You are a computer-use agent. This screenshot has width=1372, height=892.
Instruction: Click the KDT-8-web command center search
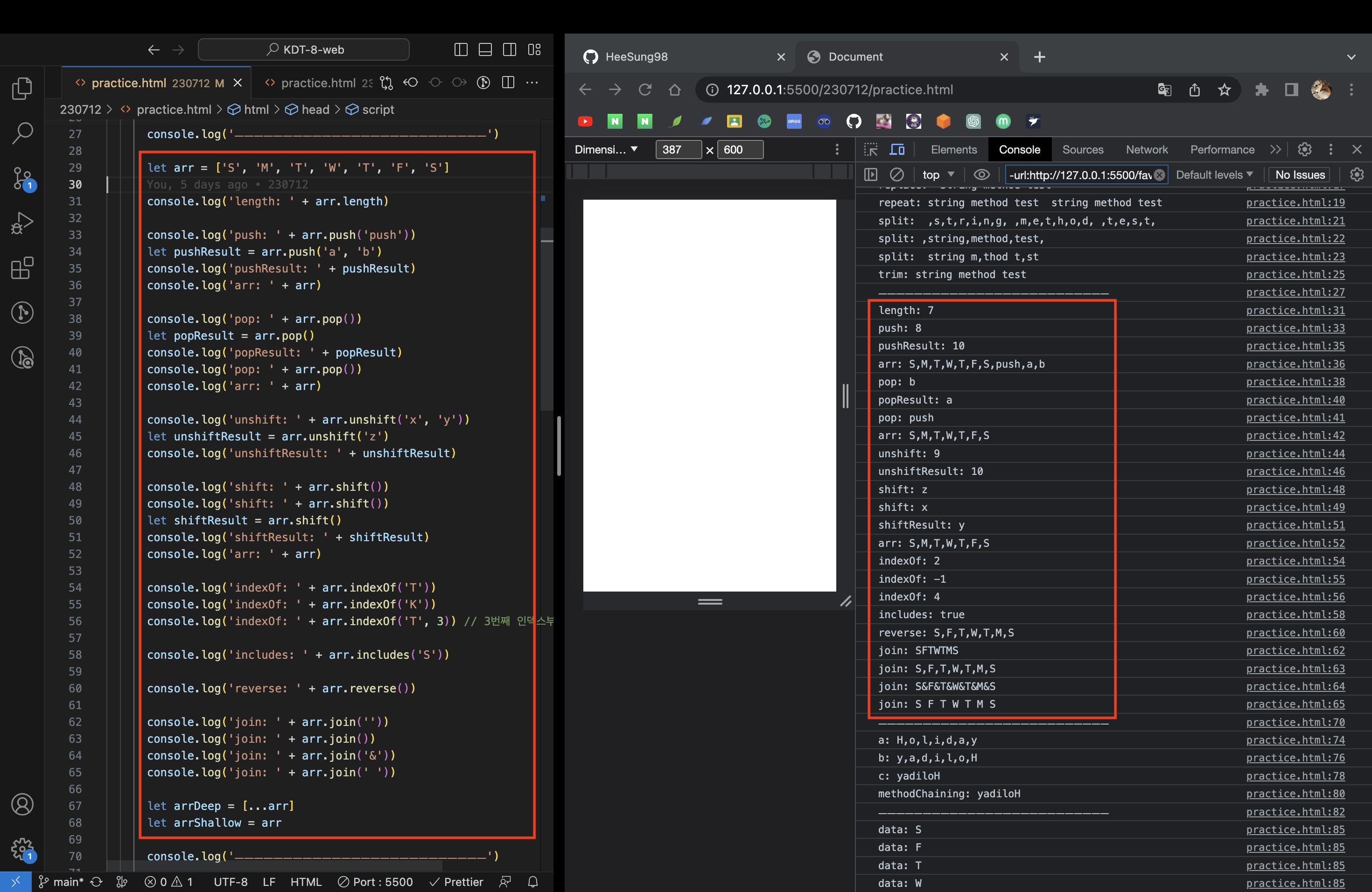(304, 49)
